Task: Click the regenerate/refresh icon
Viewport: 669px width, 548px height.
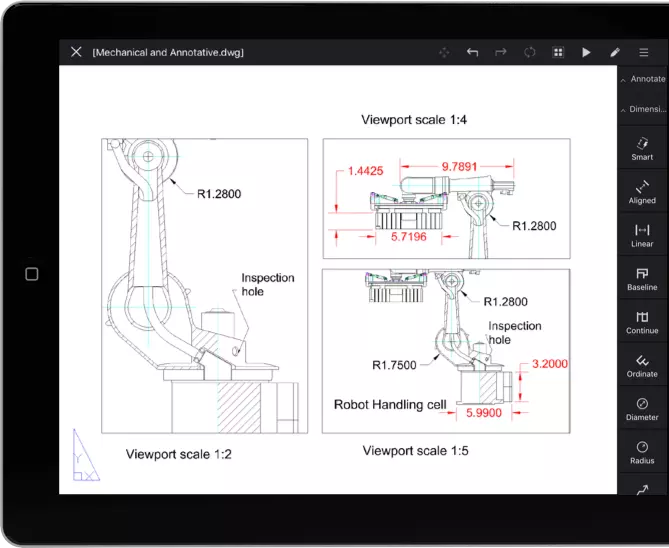Action: (x=529, y=52)
